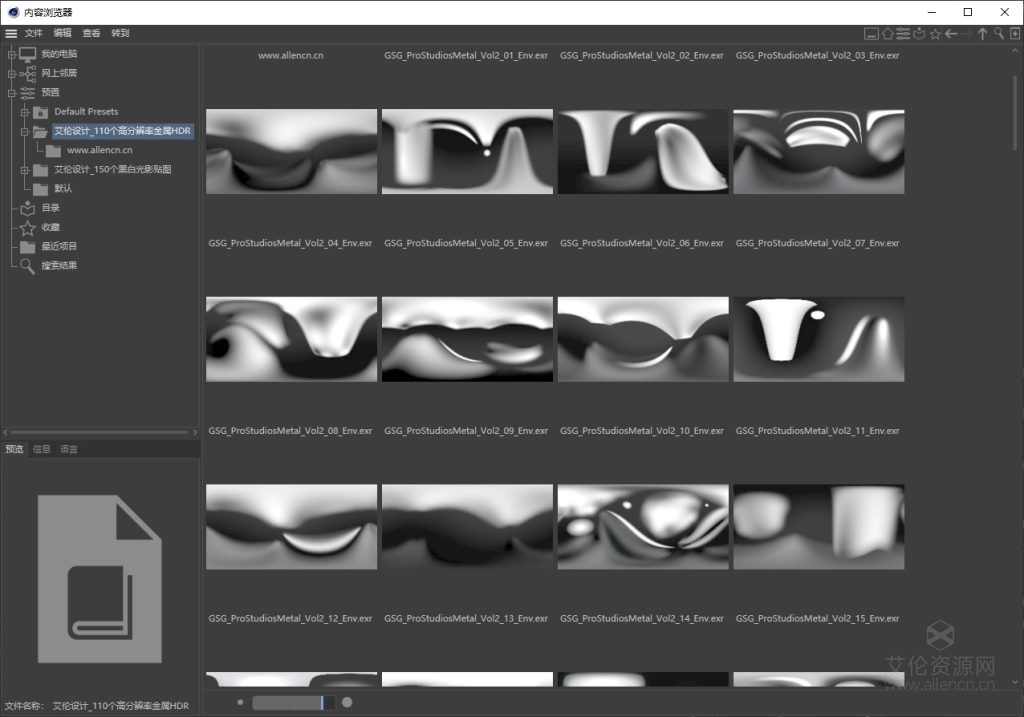This screenshot has height=717, width=1024.
Task: Click the file name GSG_ProStudiosMetal_Vol2_11_Env.exr
Action: tap(817, 431)
